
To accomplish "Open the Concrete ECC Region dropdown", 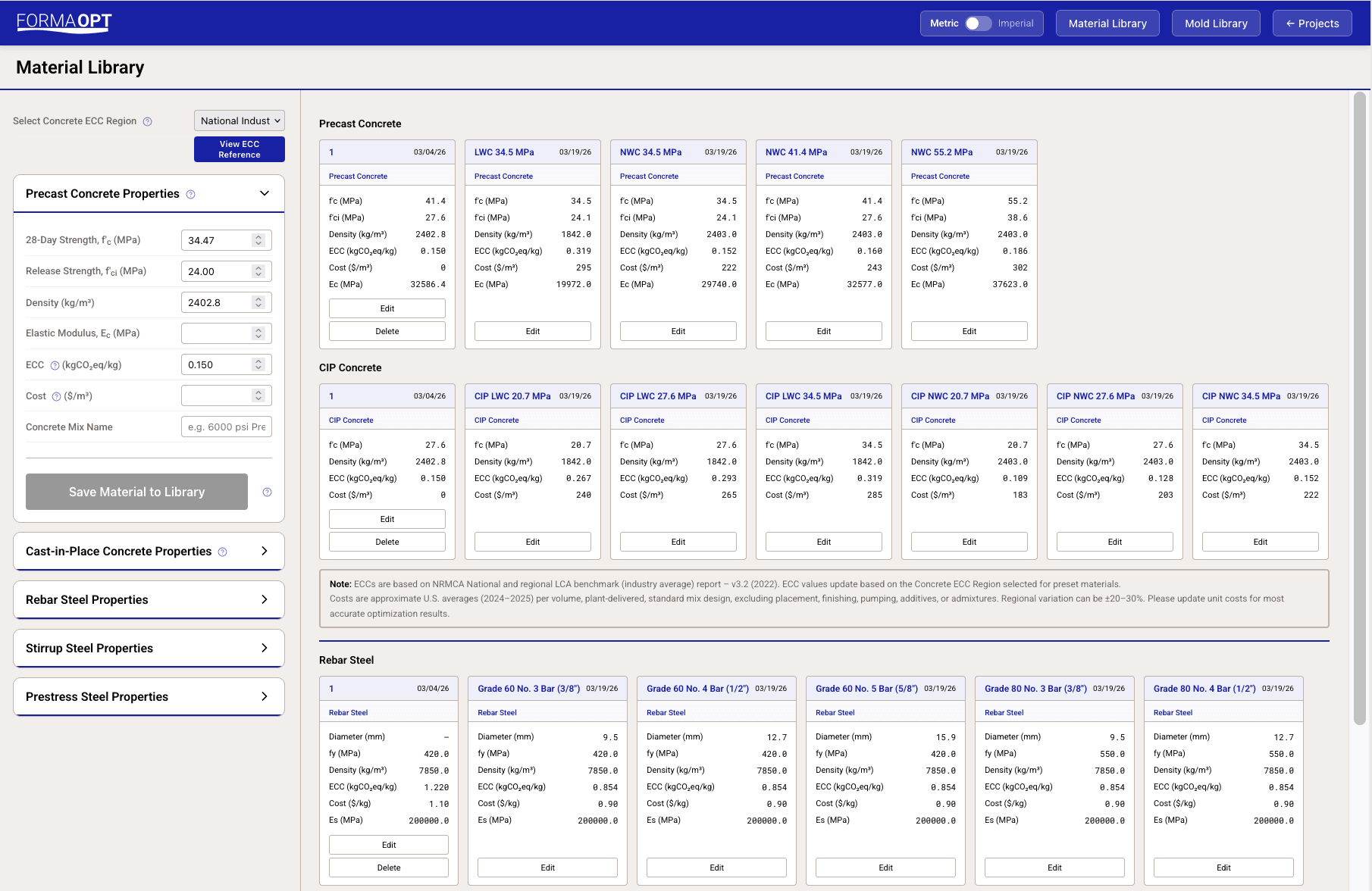I will pos(239,120).
